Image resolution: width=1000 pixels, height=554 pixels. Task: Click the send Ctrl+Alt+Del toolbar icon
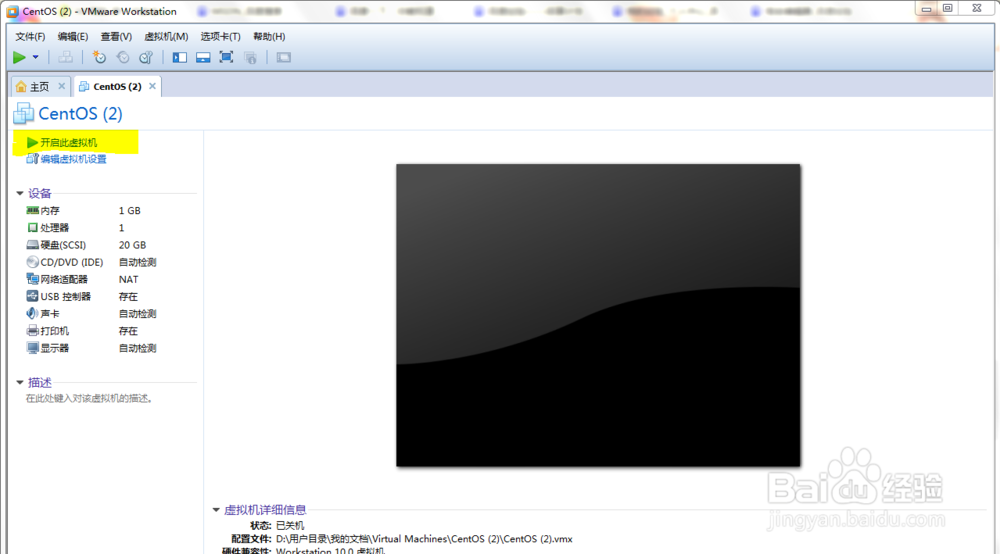(65, 57)
